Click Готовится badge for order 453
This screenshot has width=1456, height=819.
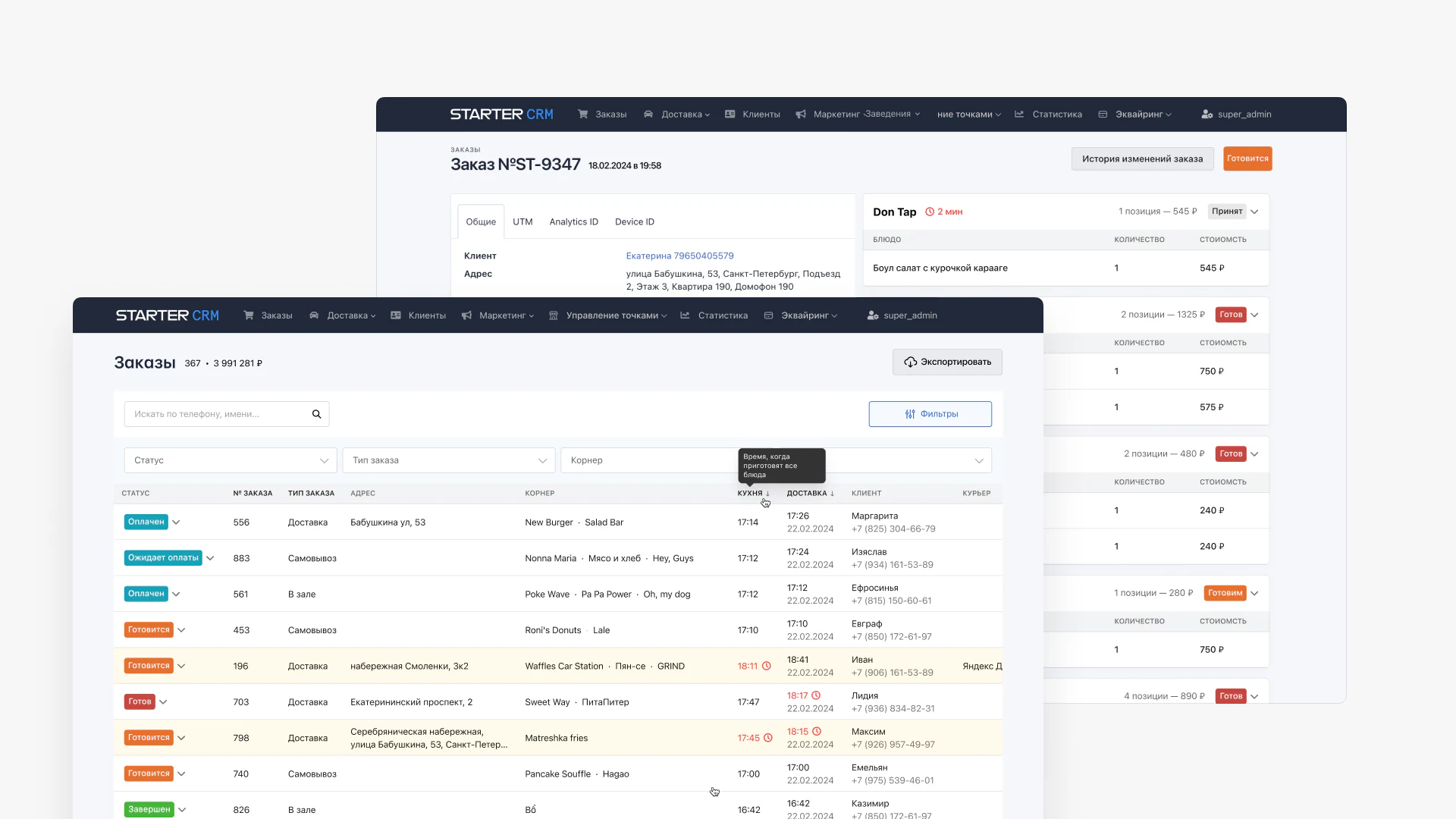pos(149,630)
